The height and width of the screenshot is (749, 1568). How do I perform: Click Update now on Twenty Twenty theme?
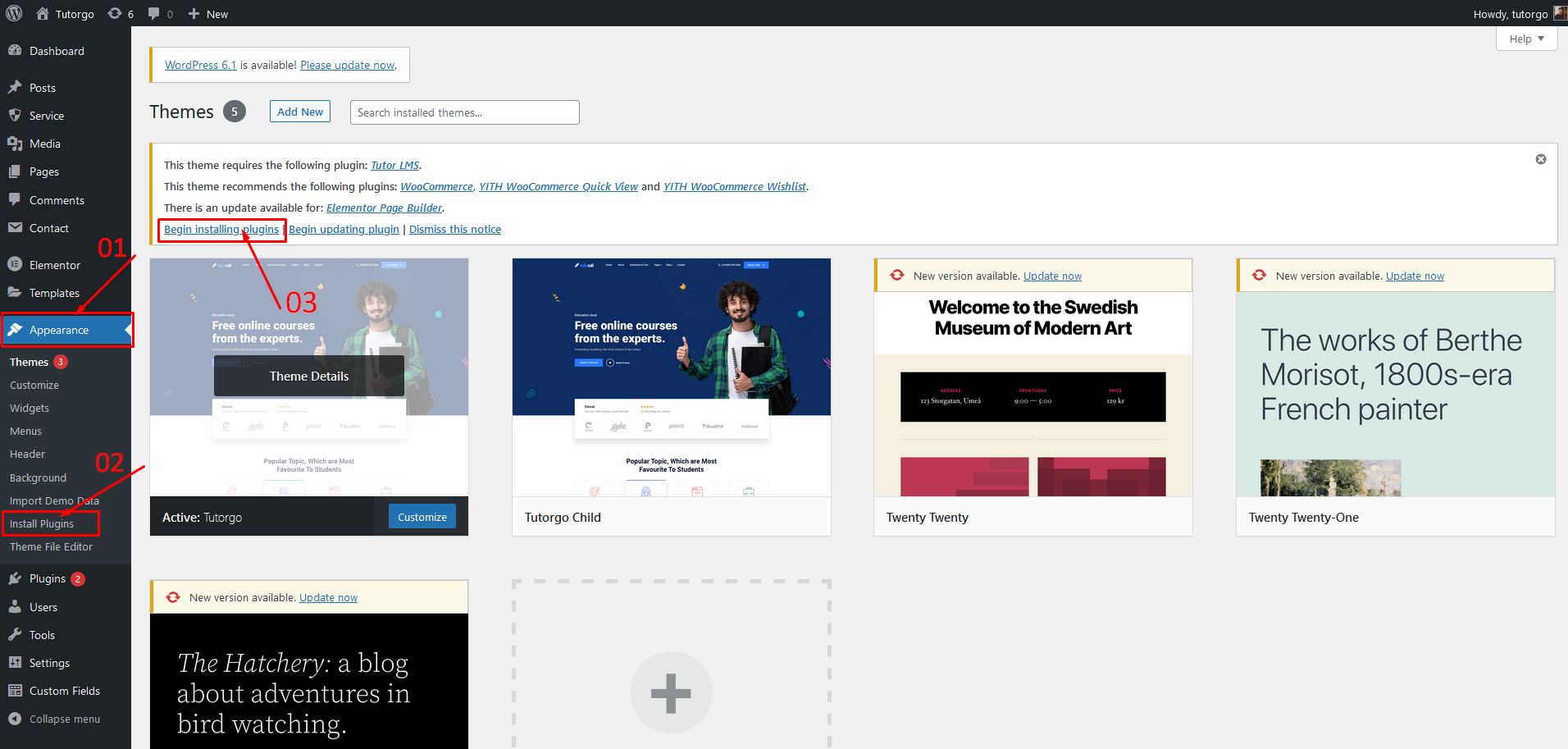[1052, 276]
